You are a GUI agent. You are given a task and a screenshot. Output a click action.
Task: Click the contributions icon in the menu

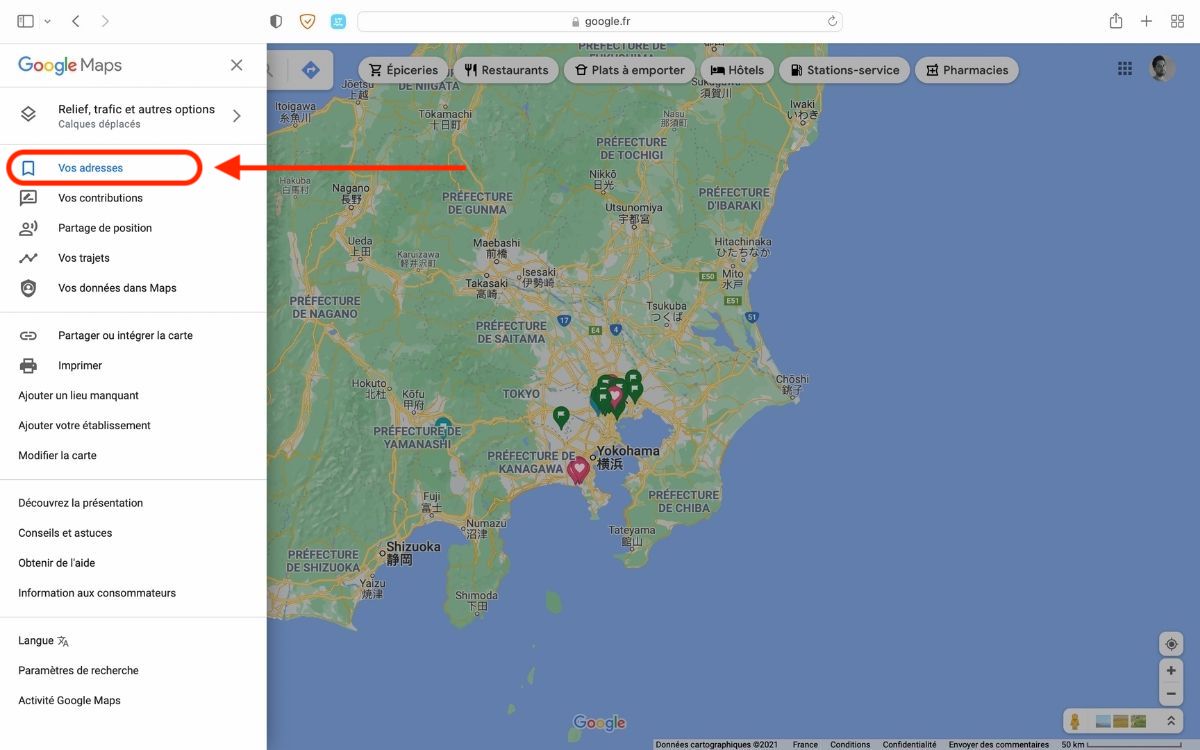(28, 198)
